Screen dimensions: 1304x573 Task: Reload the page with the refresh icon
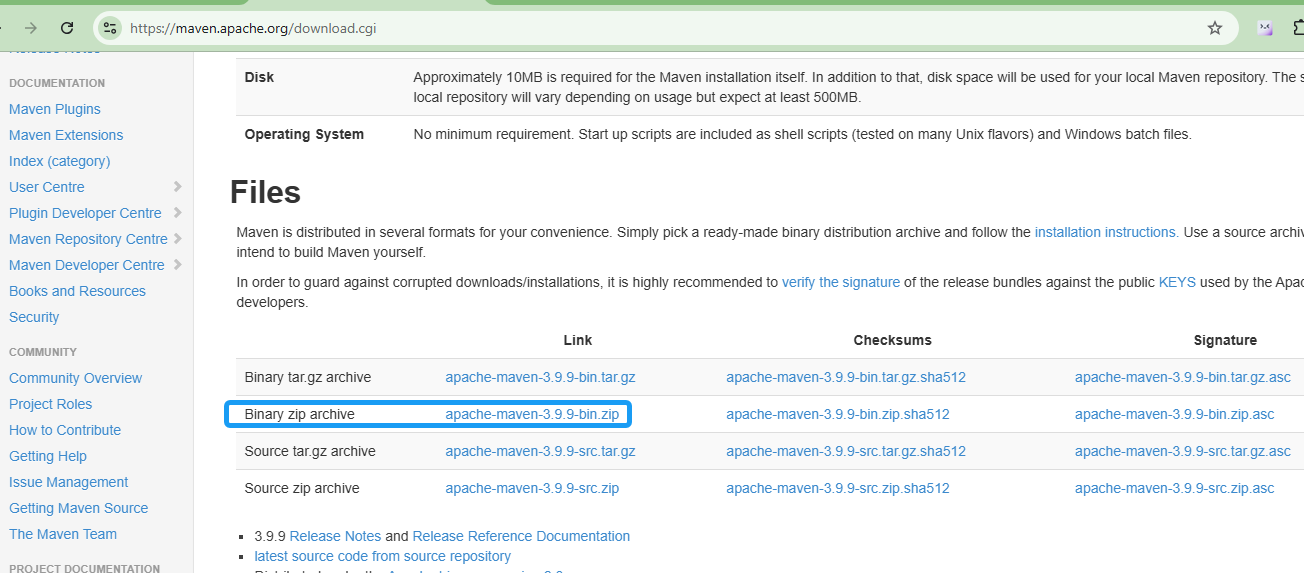(67, 28)
